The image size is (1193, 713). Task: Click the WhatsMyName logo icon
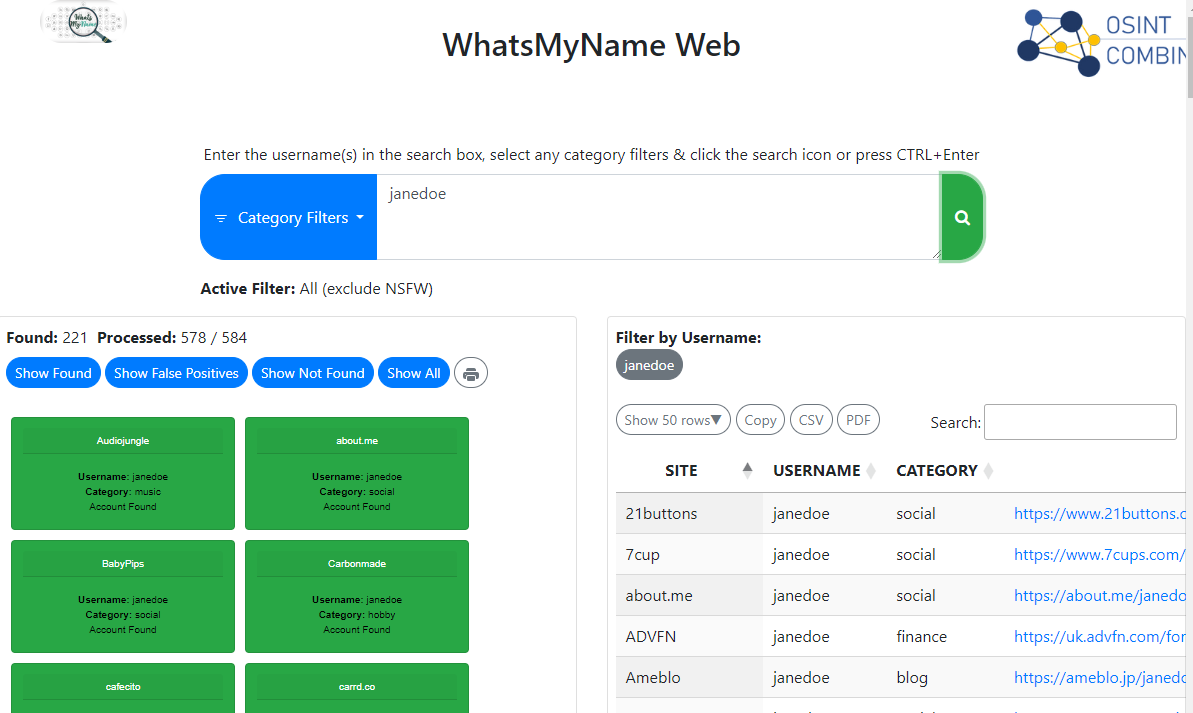84,22
